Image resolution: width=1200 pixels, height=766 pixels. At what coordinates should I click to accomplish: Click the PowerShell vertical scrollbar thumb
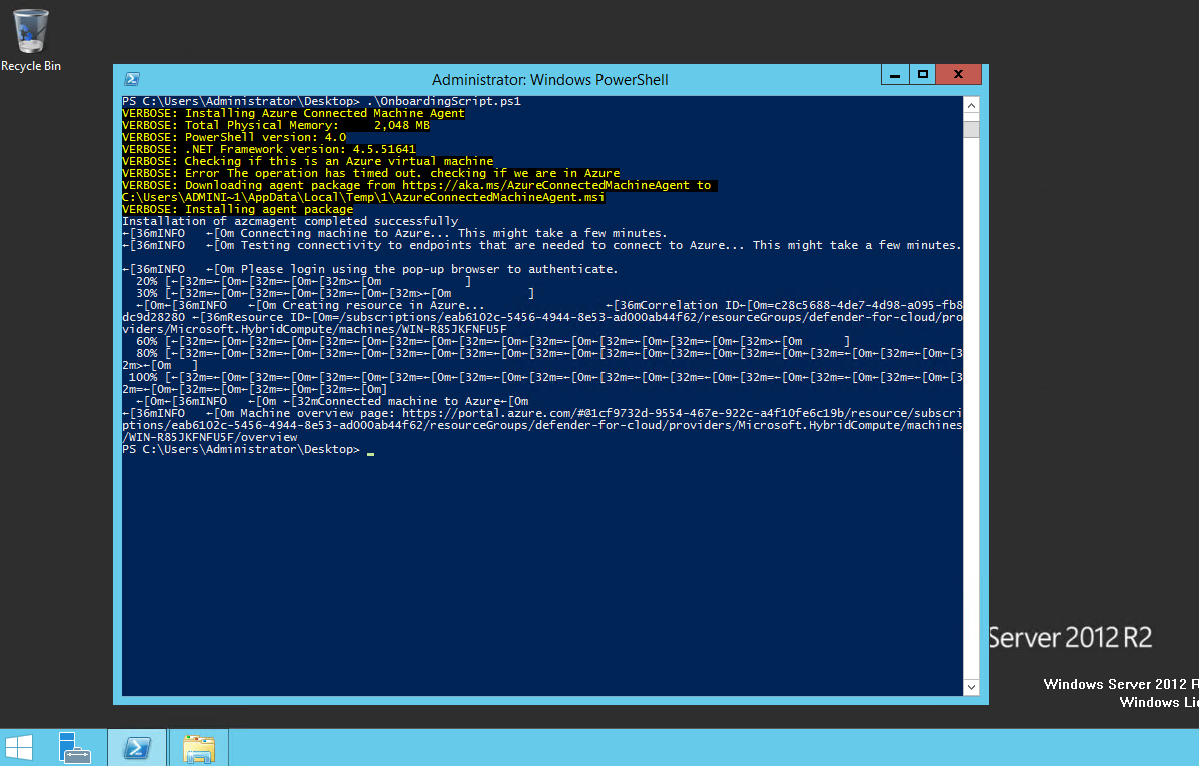pos(971,129)
